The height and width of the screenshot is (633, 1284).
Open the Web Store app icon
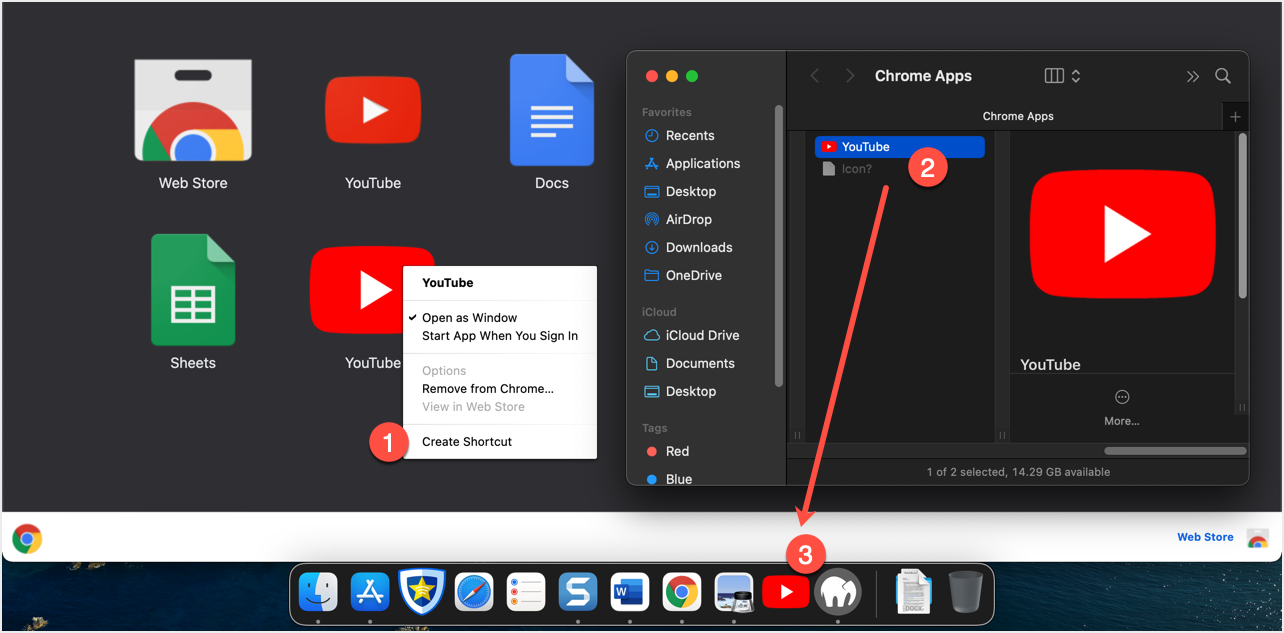193,112
